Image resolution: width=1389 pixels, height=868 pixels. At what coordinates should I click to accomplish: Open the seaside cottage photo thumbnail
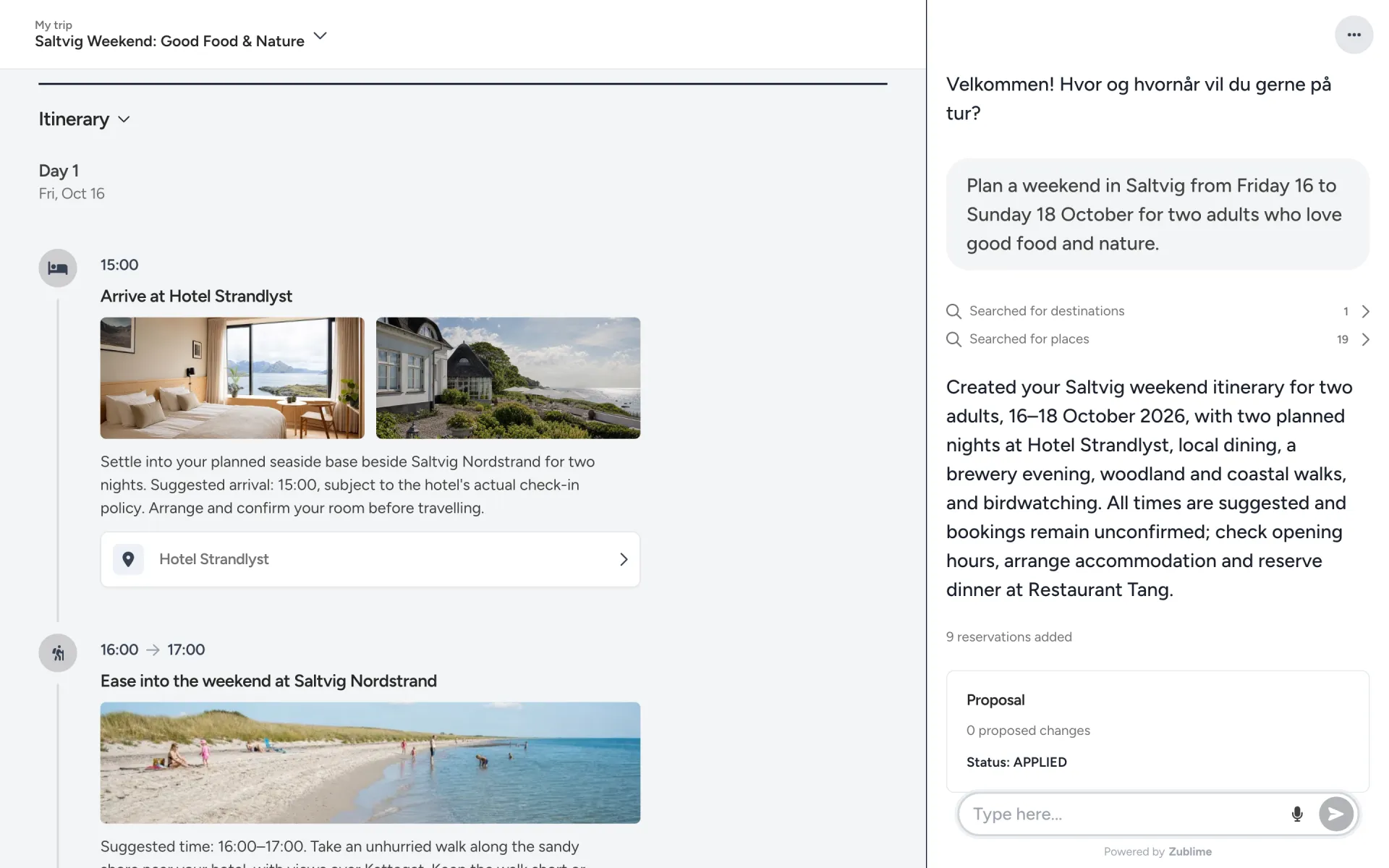coord(508,378)
